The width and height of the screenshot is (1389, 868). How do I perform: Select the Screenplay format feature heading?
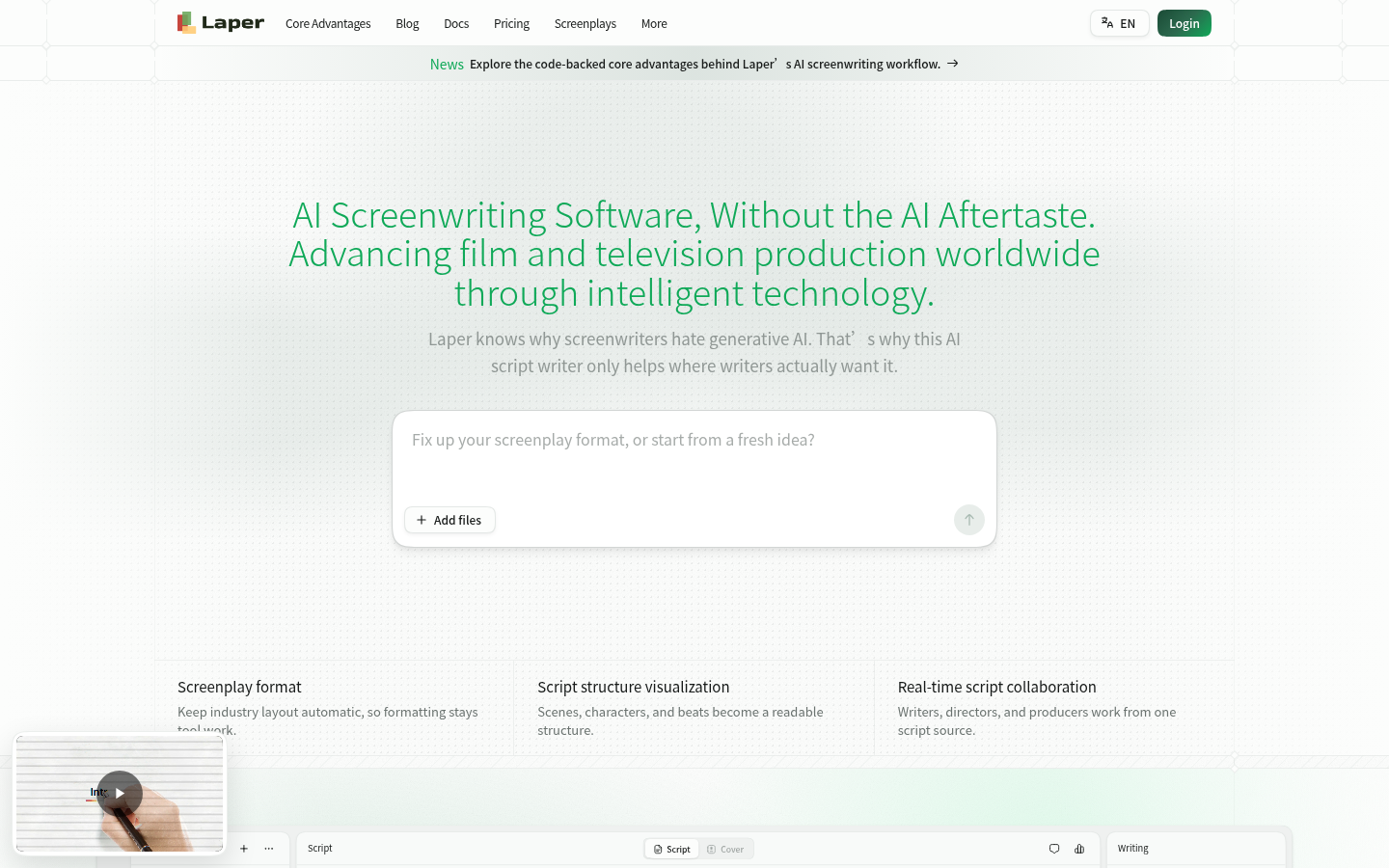pyautogui.click(x=239, y=687)
